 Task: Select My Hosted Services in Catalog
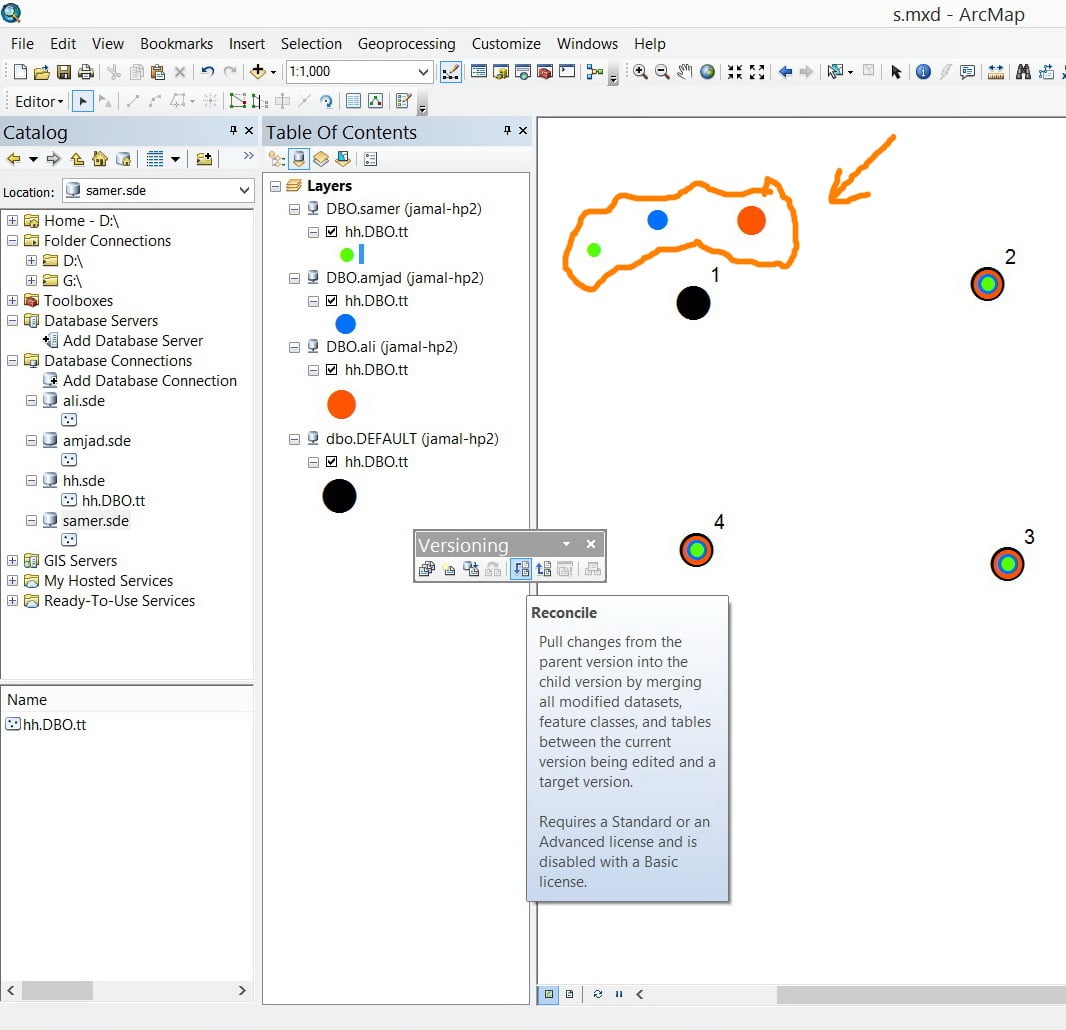coord(109,581)
